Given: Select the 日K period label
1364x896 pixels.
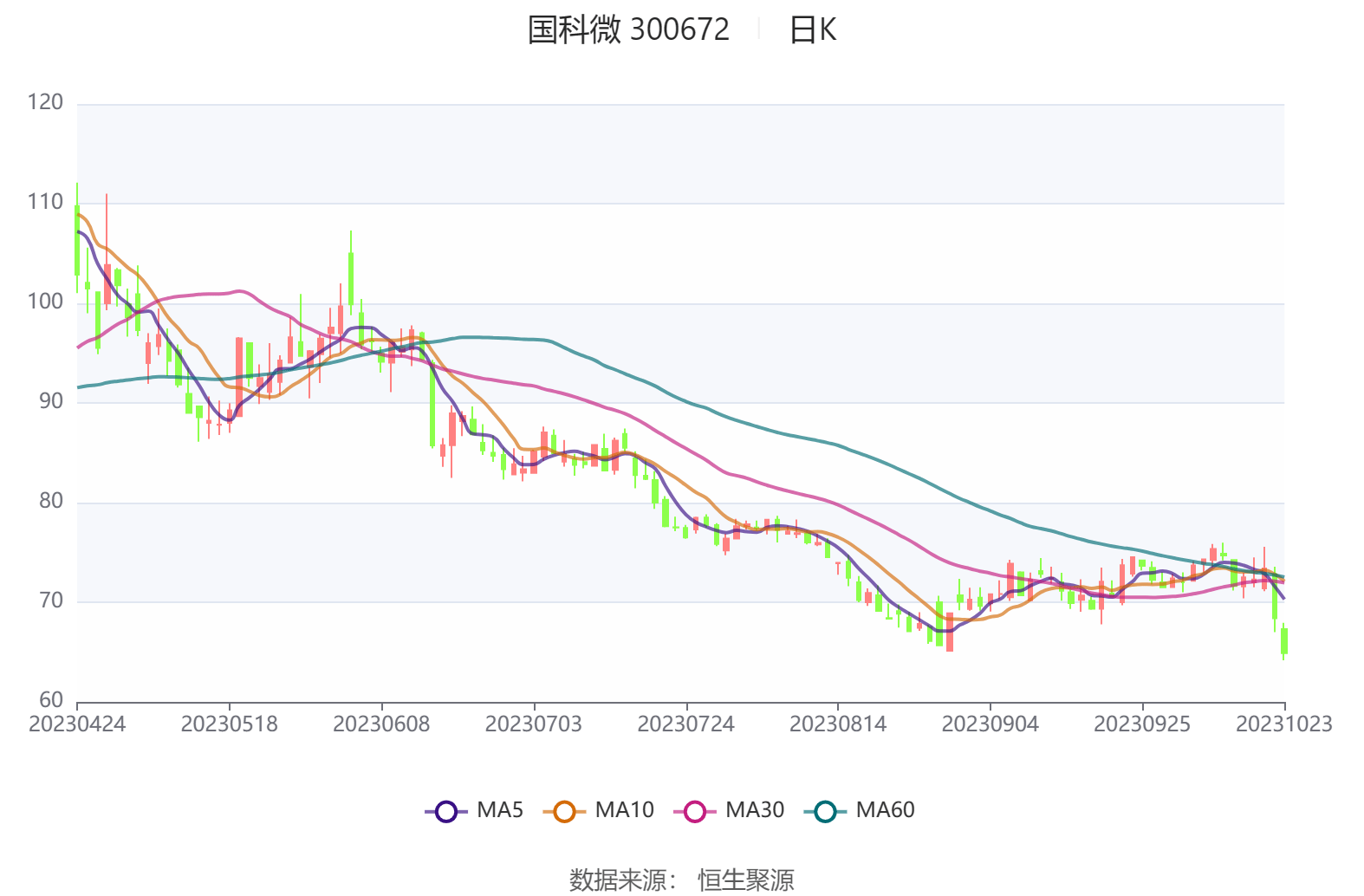Looking at the screenshot, I should [x=812, y=30].
